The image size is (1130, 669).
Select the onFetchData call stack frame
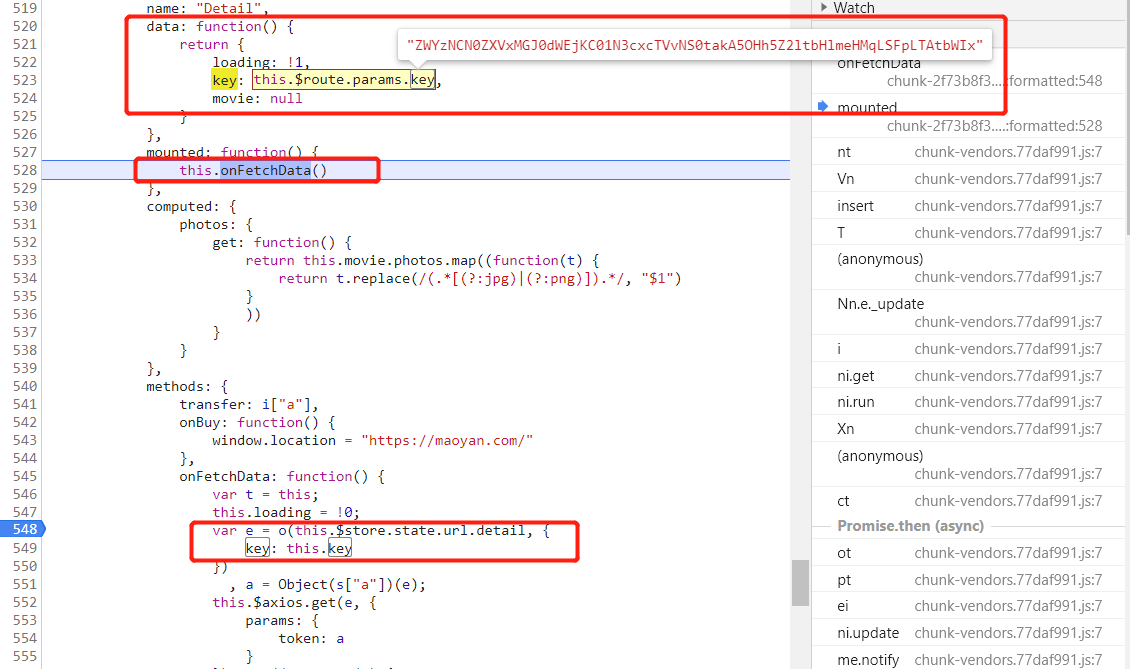(881, 64)
